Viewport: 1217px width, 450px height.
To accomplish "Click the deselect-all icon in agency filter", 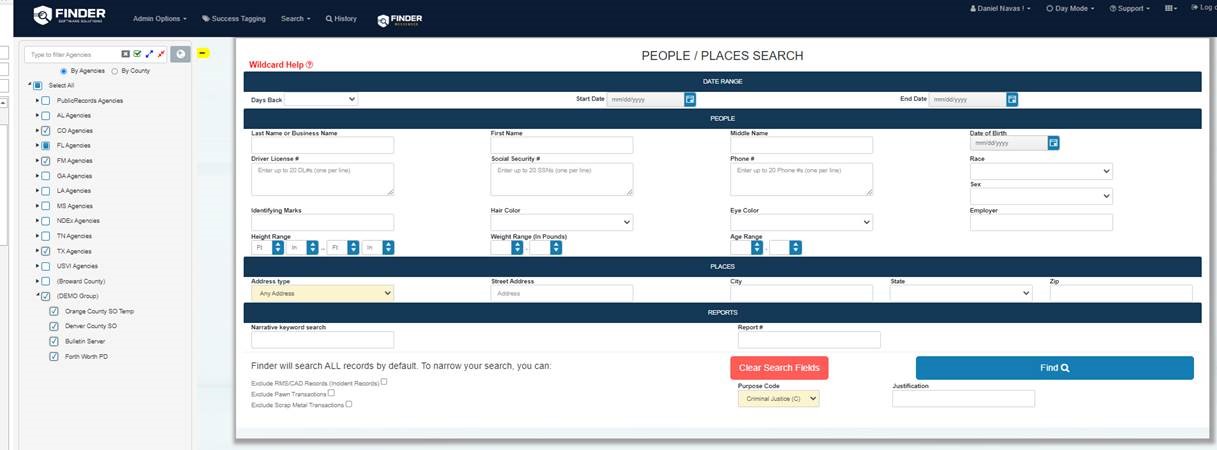I will (126, 54).
